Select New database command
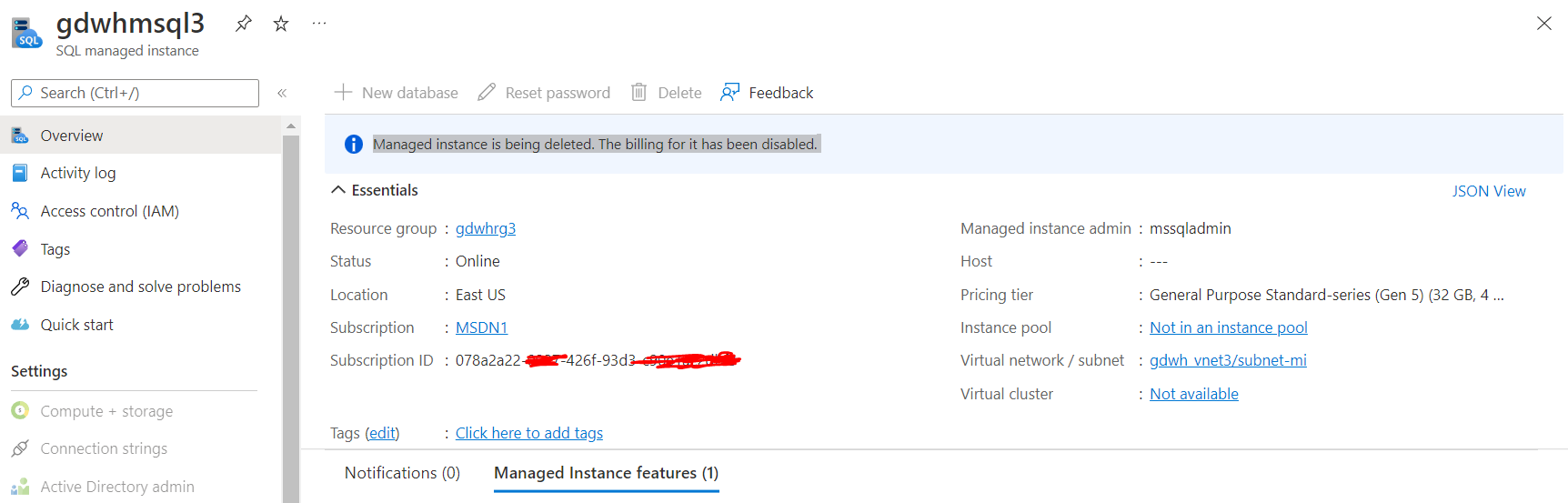1568x503 pixels. tap(396, 93)
